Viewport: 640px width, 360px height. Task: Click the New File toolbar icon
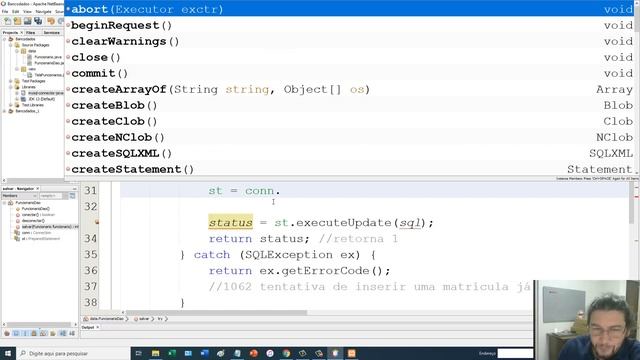[7, 21]
